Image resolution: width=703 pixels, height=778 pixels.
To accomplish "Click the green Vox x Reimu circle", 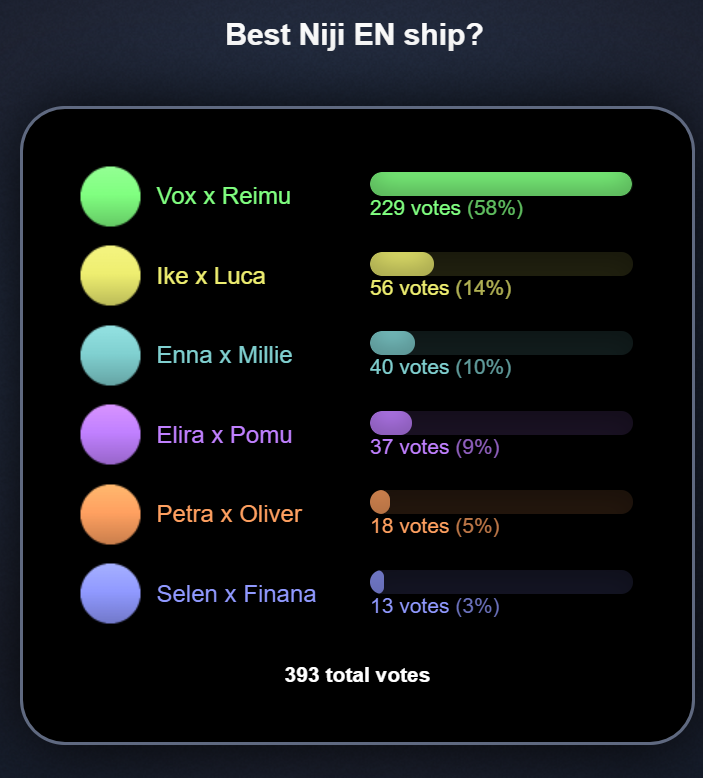I will pyautogui.click(x=110, y=196).
